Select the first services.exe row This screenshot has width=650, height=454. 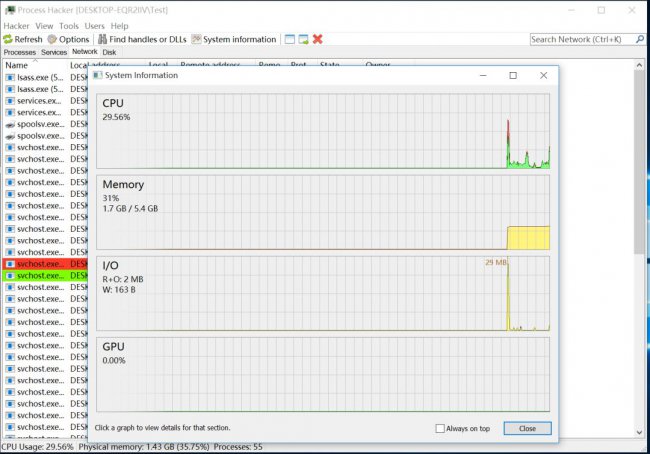pos(45,100)
